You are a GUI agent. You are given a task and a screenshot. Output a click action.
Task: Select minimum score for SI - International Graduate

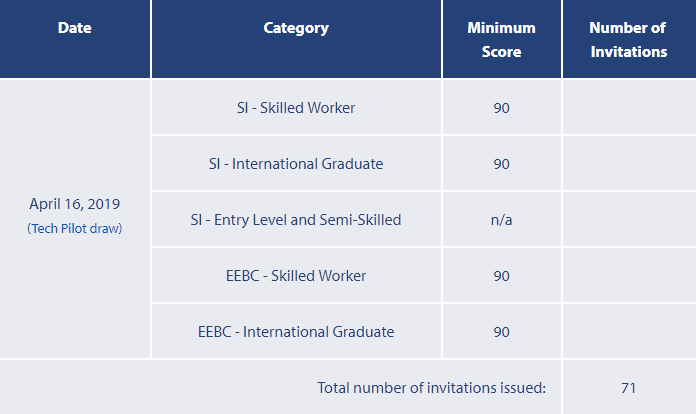click(501, 163)
